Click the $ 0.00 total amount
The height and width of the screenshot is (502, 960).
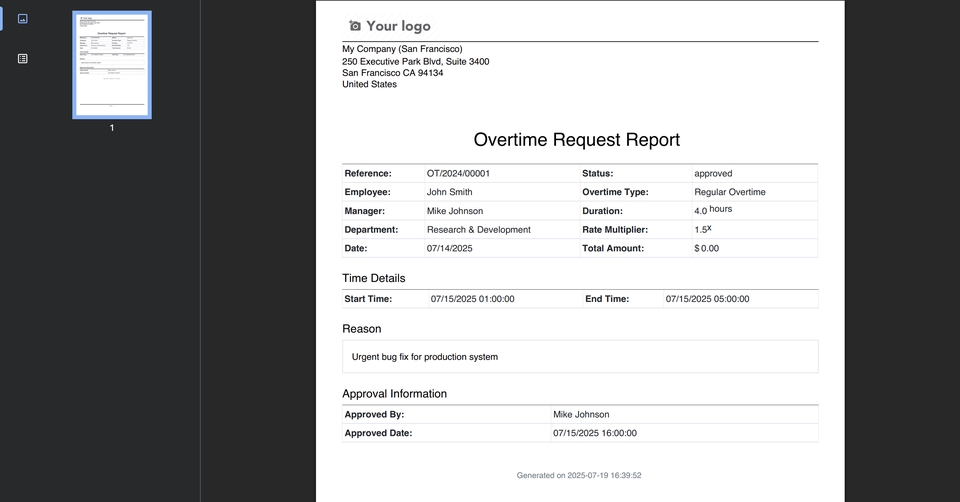(x=706, y=248)
